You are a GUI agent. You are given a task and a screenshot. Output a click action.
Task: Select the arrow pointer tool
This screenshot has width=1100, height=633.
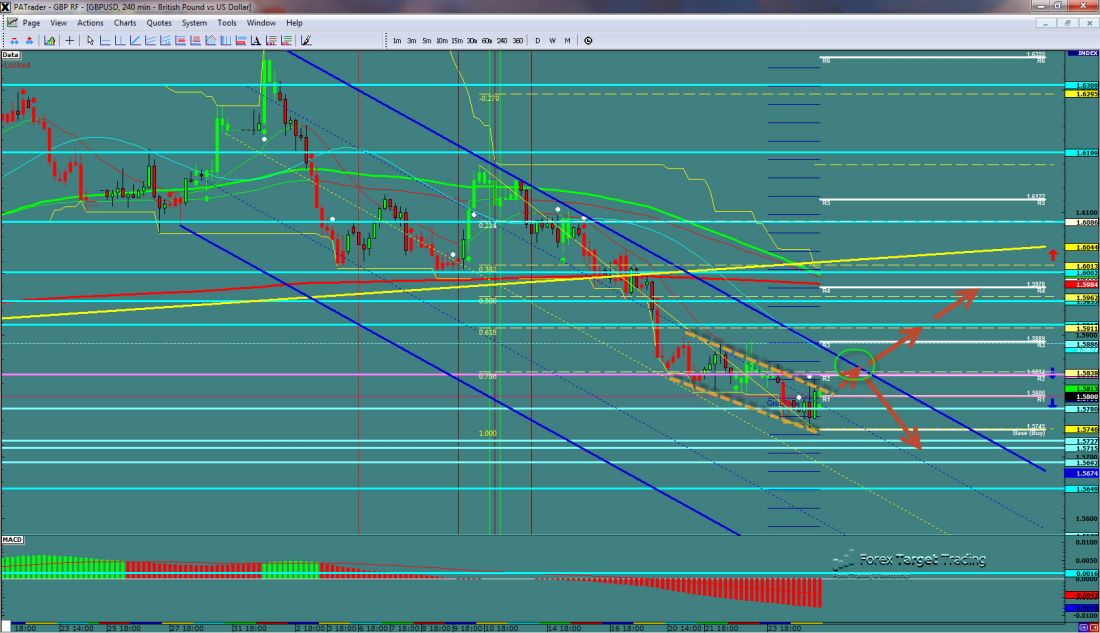point(91,41)
